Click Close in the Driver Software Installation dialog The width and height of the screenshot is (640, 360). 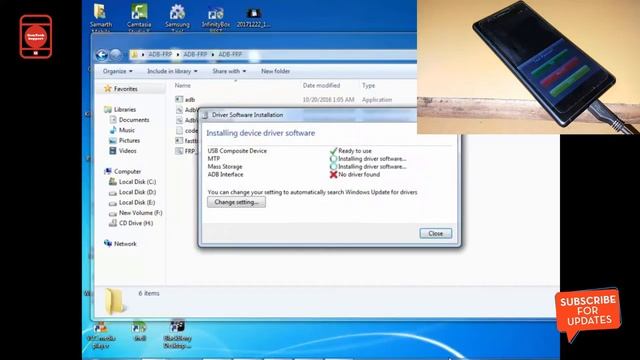pos(436,233)
